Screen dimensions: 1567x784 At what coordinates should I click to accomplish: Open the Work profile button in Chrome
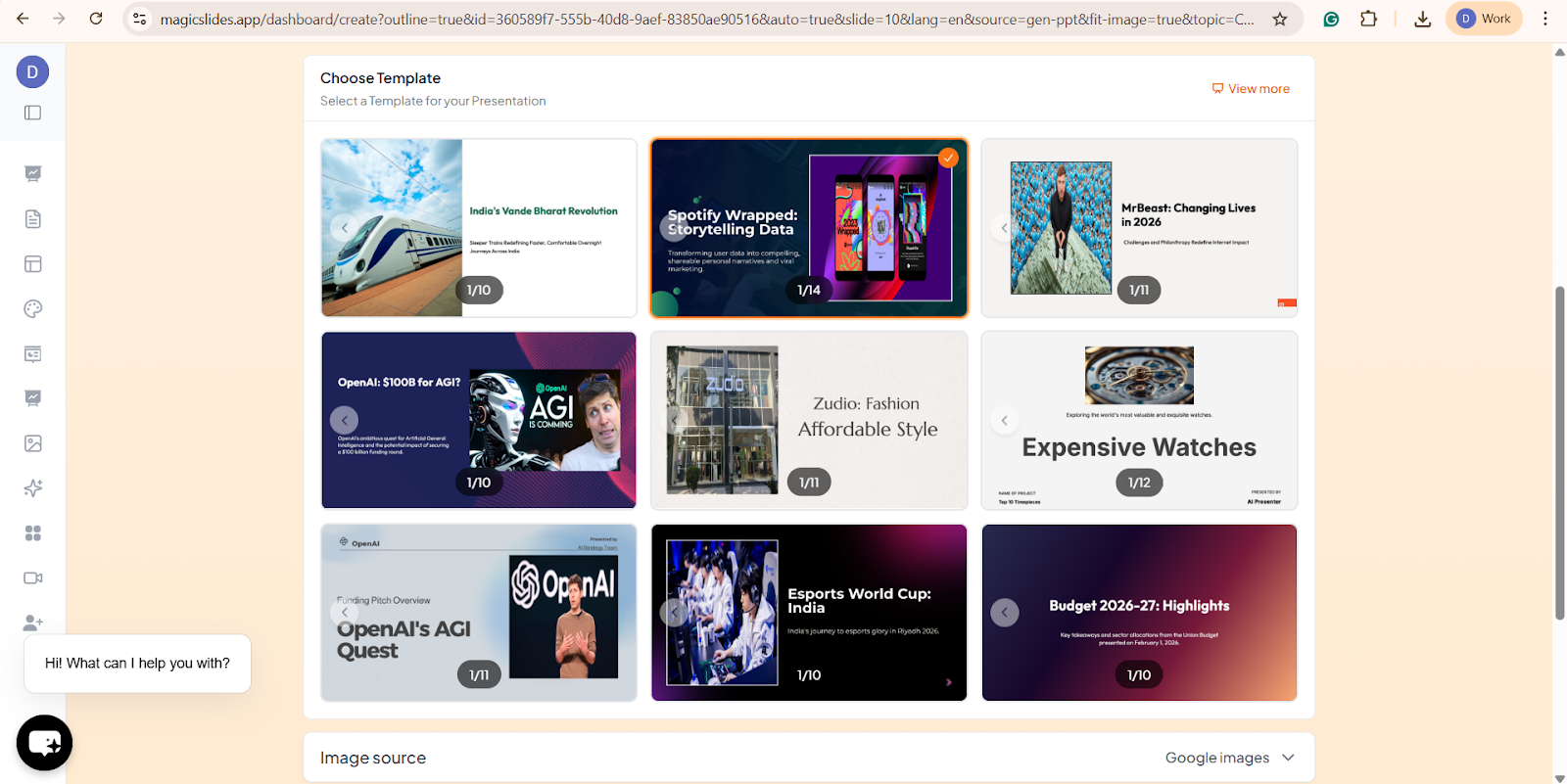1484,19
